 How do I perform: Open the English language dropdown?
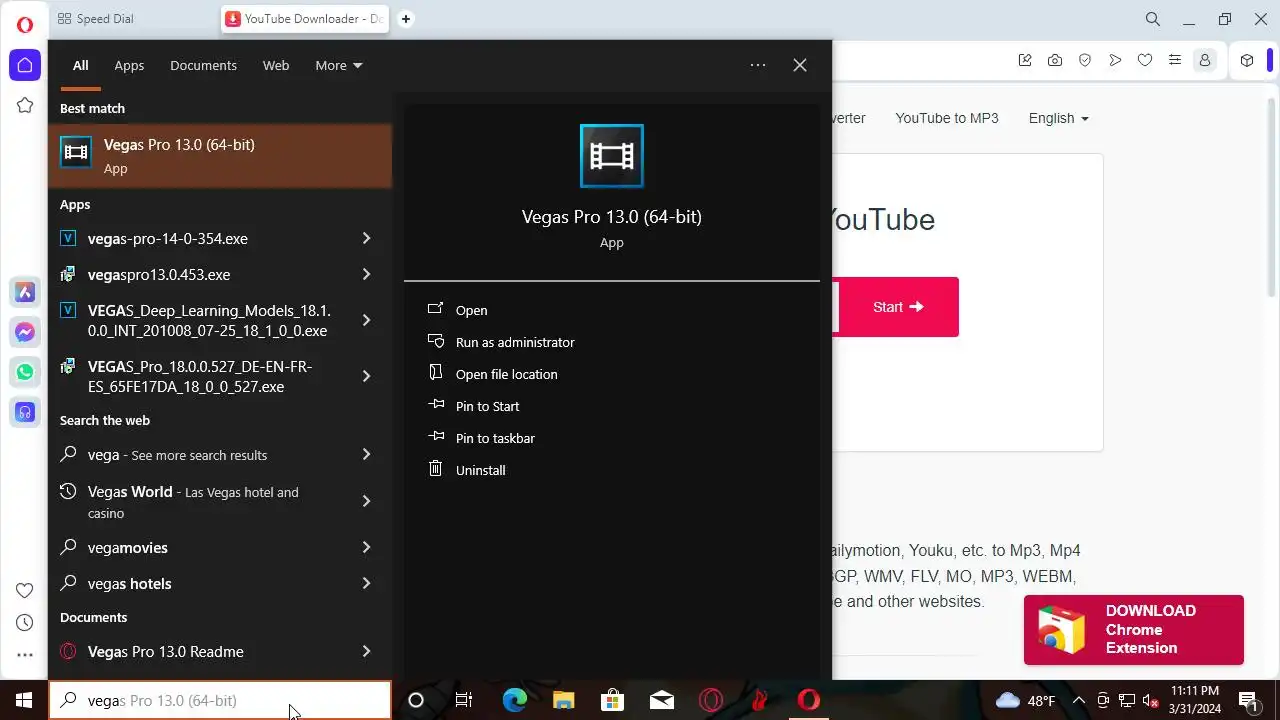click(1058, 118)
